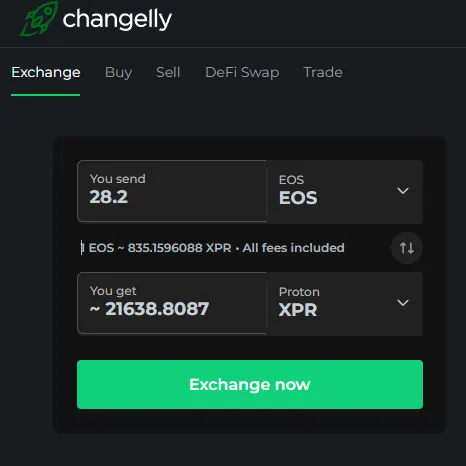Screen dimensions: 466x466
Task: Expand the EOS currency chevron
Action: pyautogui.click(x=403, y=191)
